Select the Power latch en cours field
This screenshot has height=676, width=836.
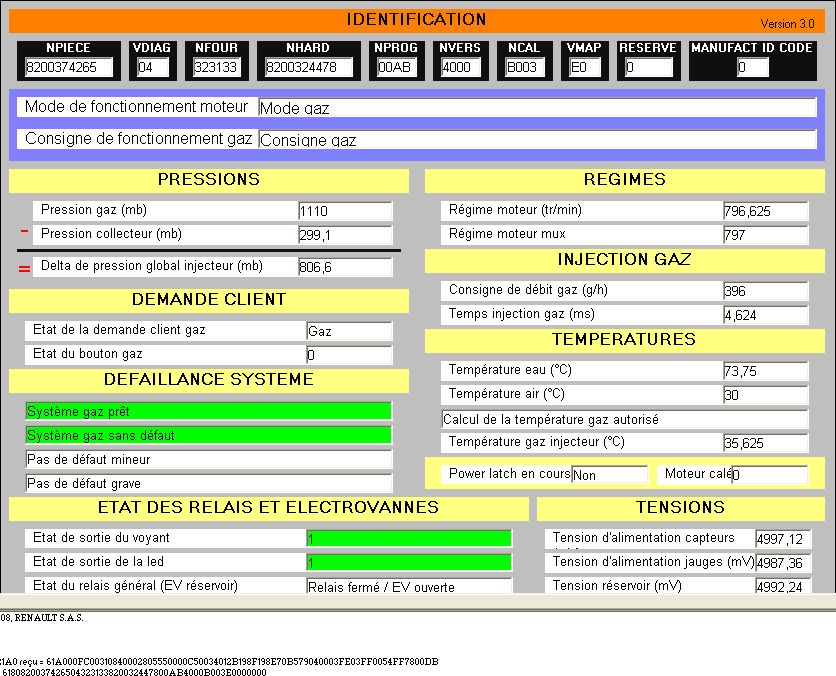tap(609, 475)
